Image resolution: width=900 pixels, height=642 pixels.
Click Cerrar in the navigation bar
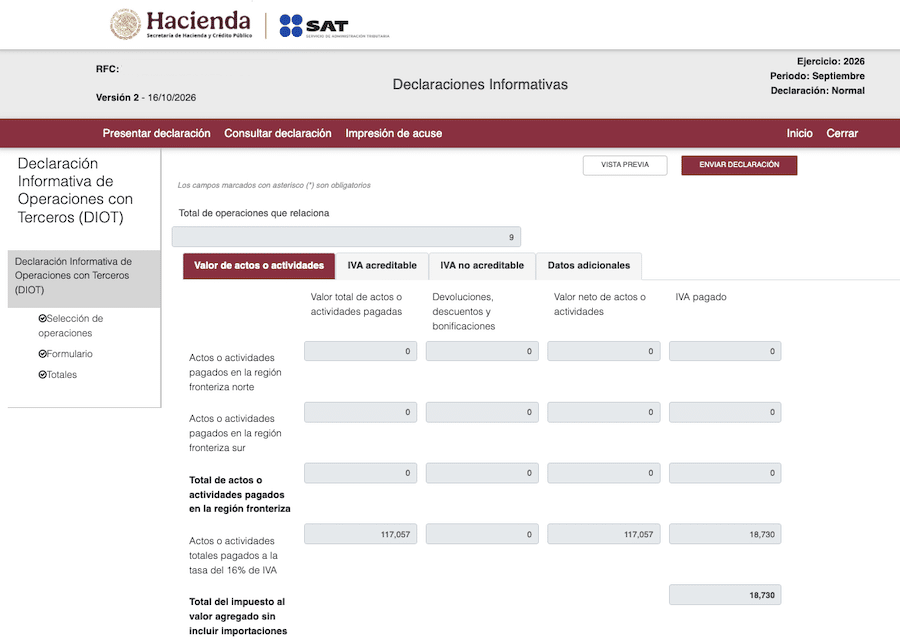(x=842, y=133)
